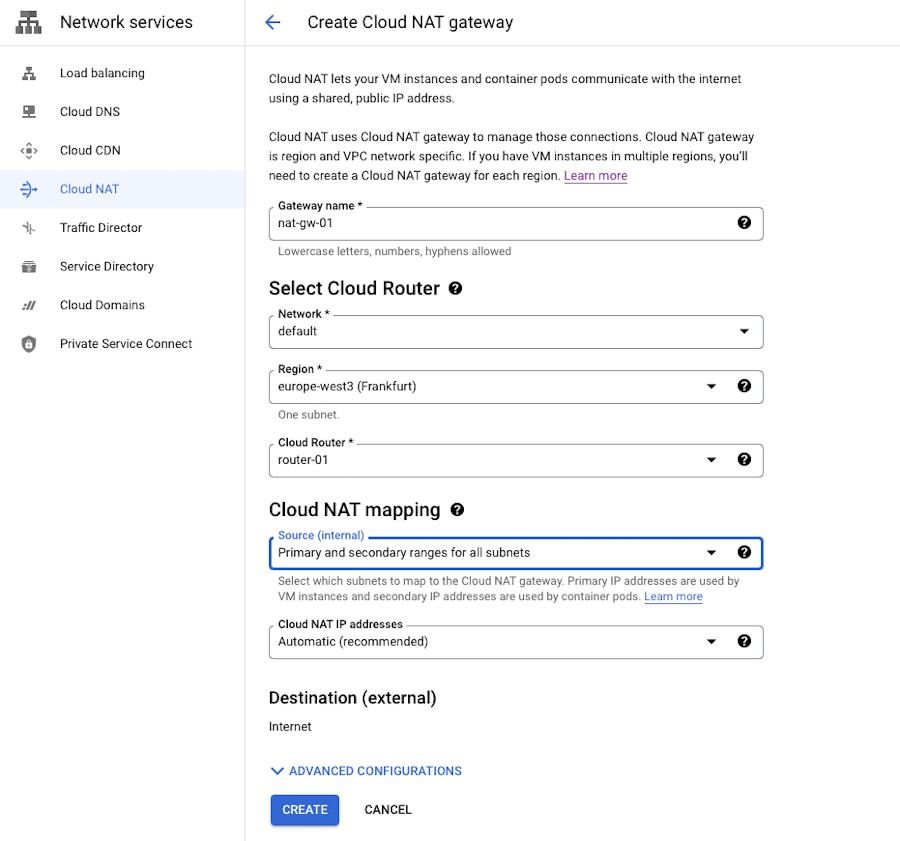The width and height of the screenshot is (900, 841).
Task: Click Lowercase letters, numbers, hyphens allowed hint
Action: click(394, 251)
